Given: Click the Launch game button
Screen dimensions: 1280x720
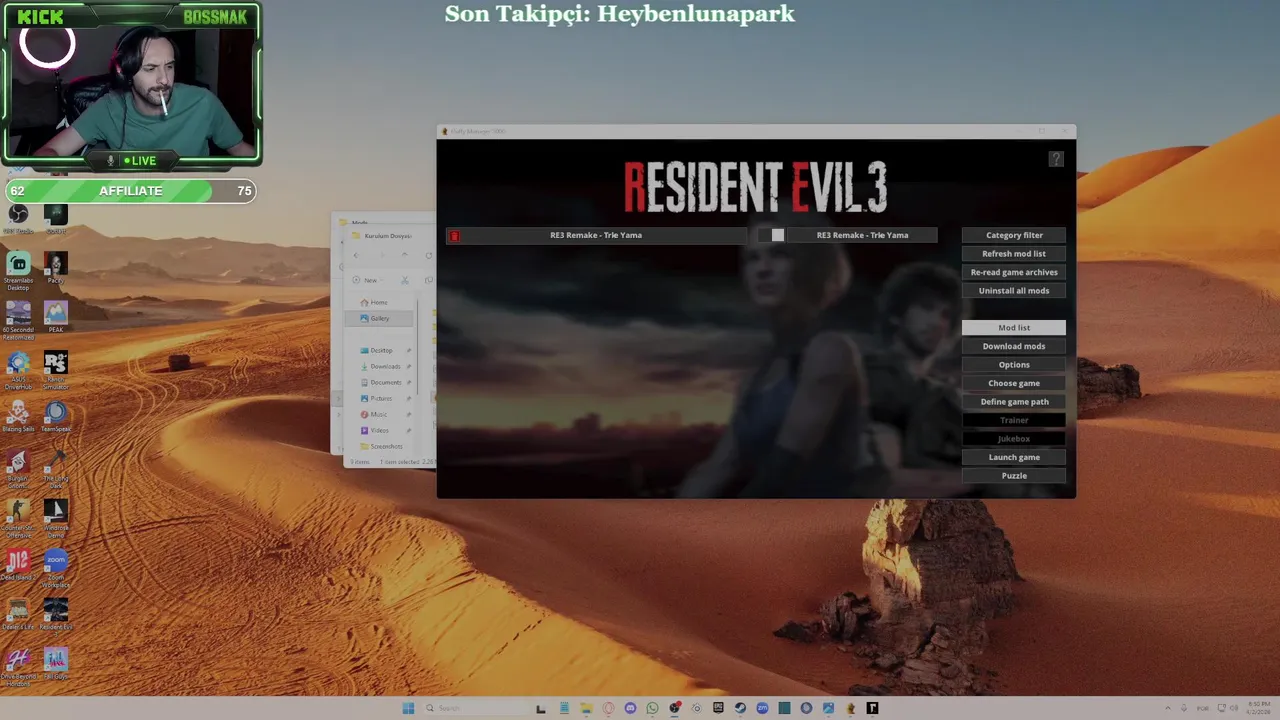Looking at the screenshot, I should click(1014, 457).
